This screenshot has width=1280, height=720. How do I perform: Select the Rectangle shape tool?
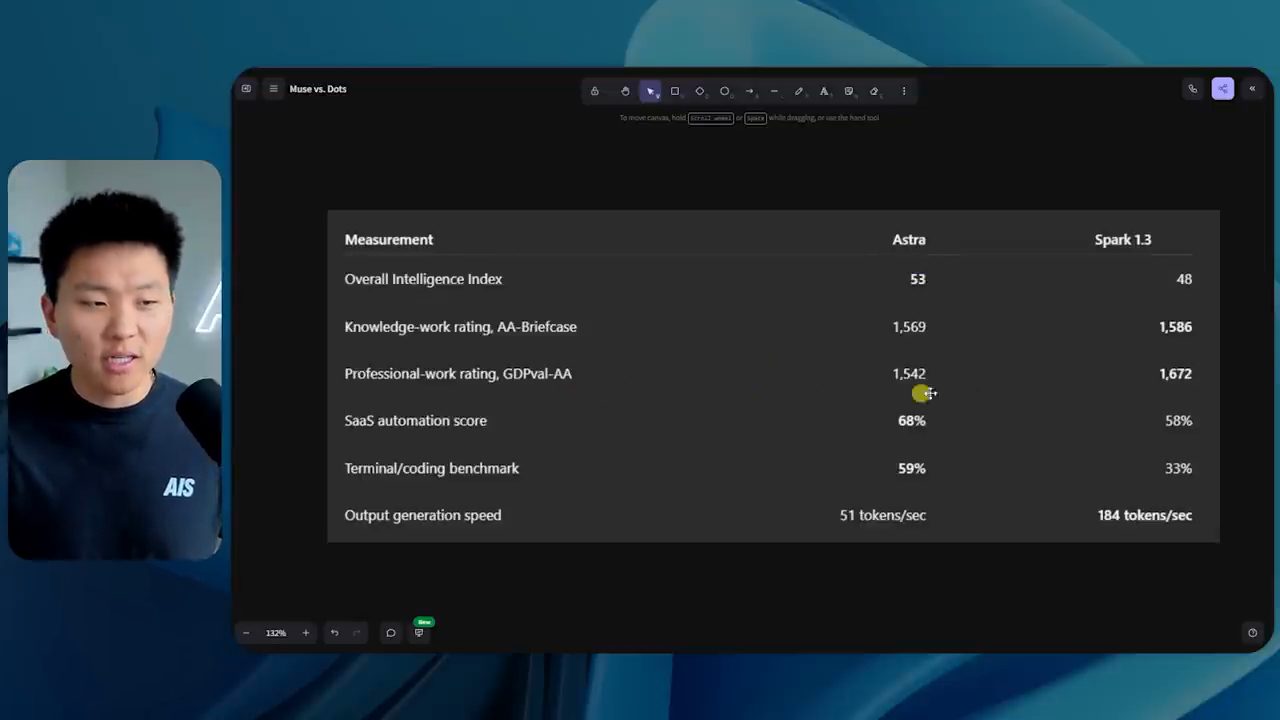tap(675, 91)
